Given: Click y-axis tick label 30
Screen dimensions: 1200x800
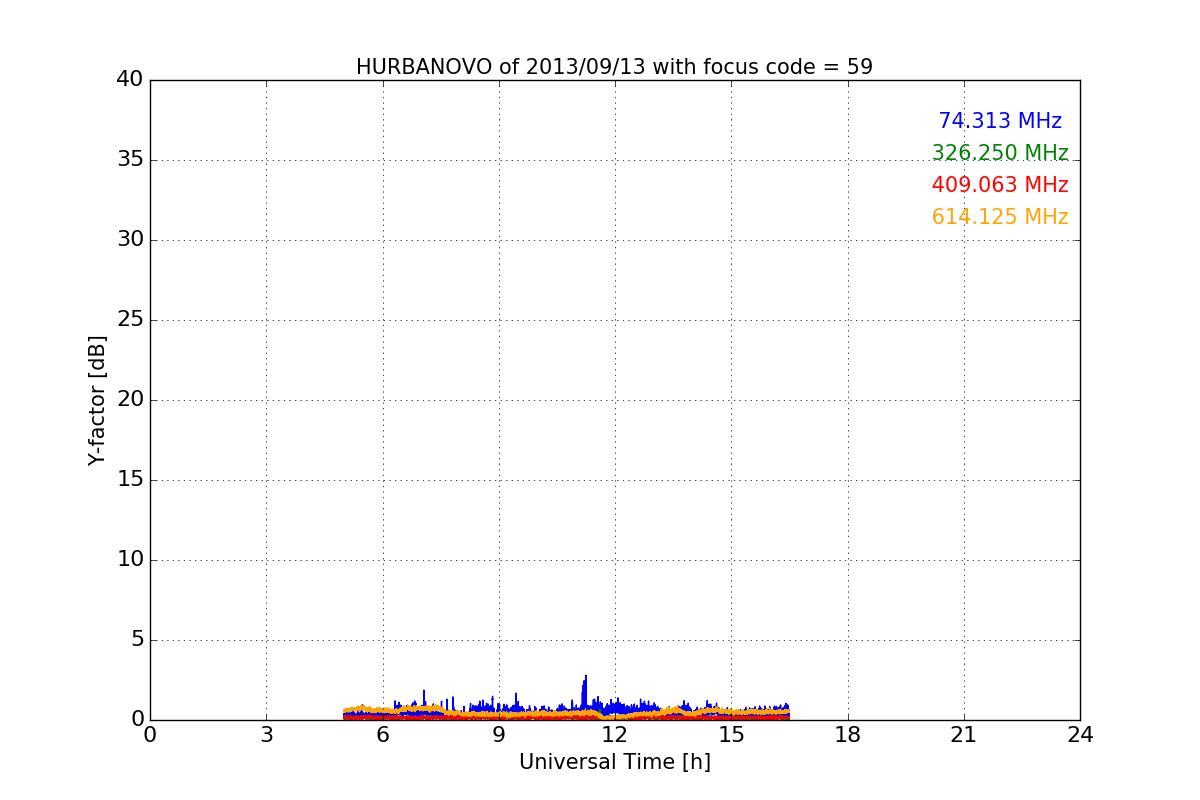Looking at the screenshot, I should click(x=130, y=240).
